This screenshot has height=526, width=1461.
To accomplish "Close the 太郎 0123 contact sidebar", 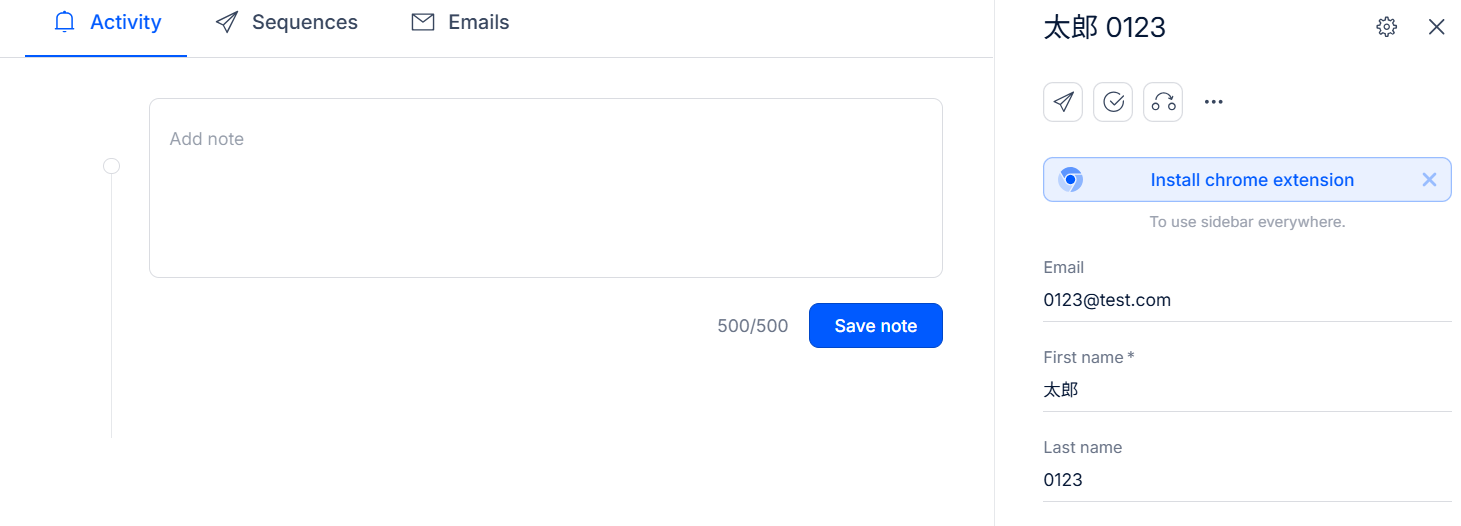I will (x=1437, y=27).
